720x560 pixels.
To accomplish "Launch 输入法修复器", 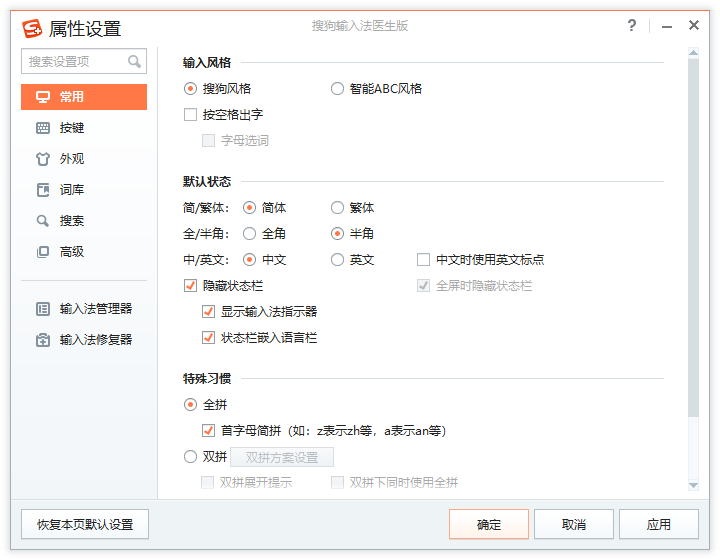I will 84,340.
